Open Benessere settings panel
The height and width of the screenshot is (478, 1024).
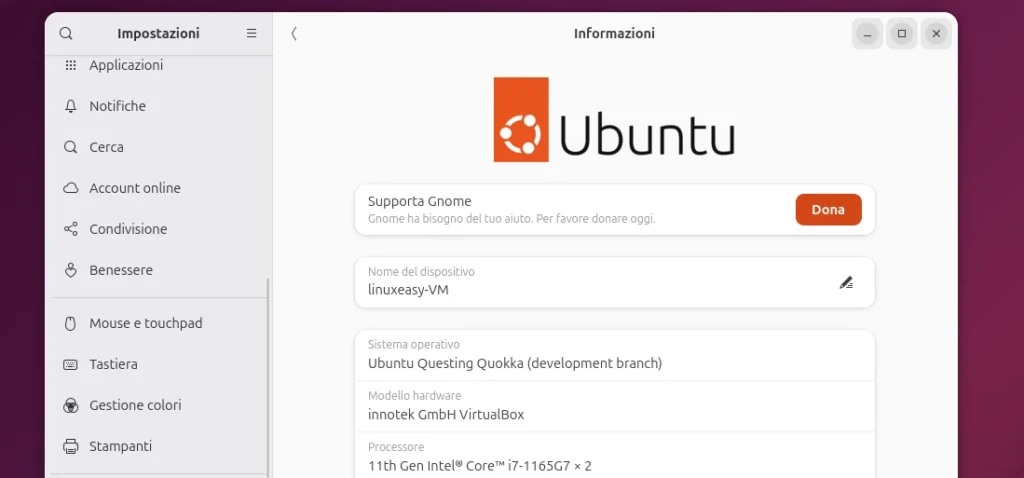[x=121, y=270]
